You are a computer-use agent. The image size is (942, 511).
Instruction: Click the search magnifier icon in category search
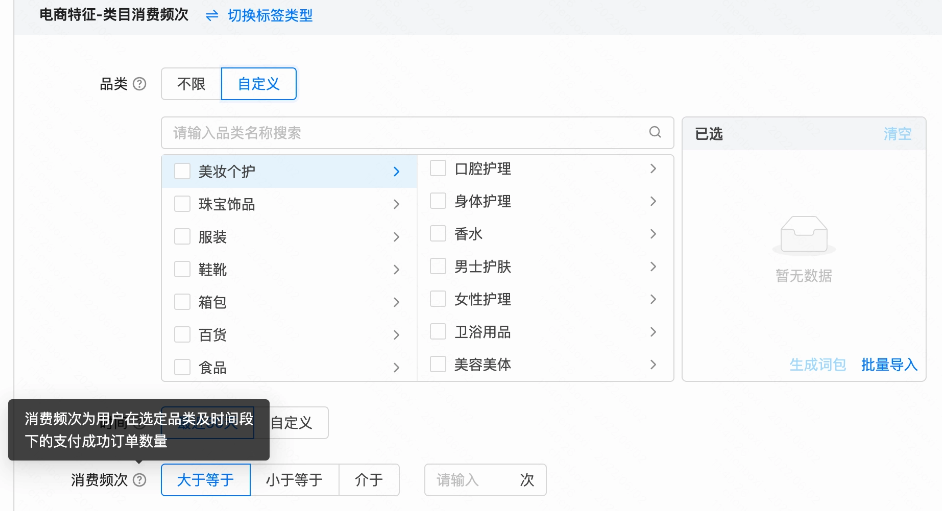[655, 132]
